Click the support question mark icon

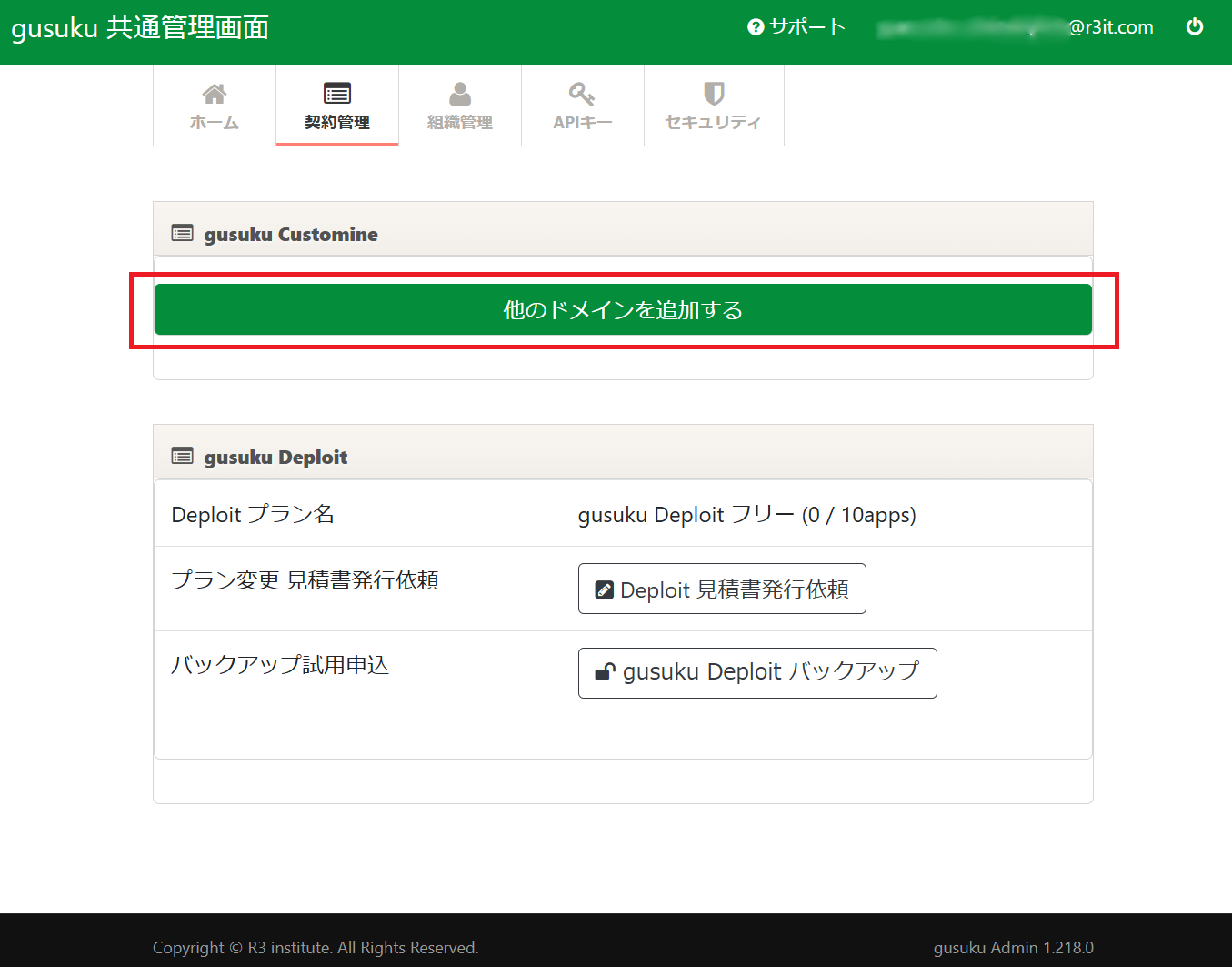(x=756, y=27)
